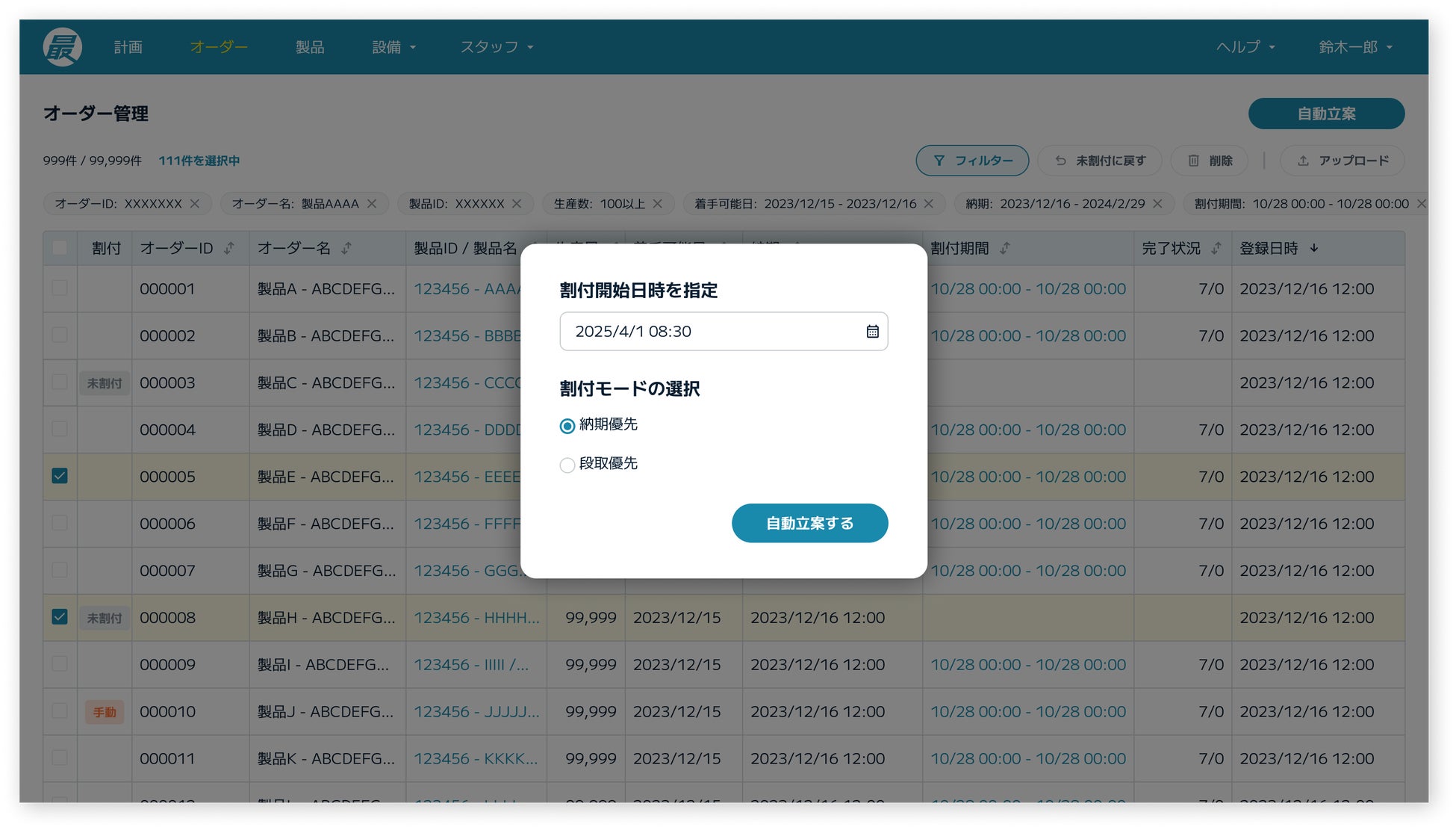Click the app logo in navbar
The height and width of the screenshot is (830, 1456).
(x=63, y=47)
